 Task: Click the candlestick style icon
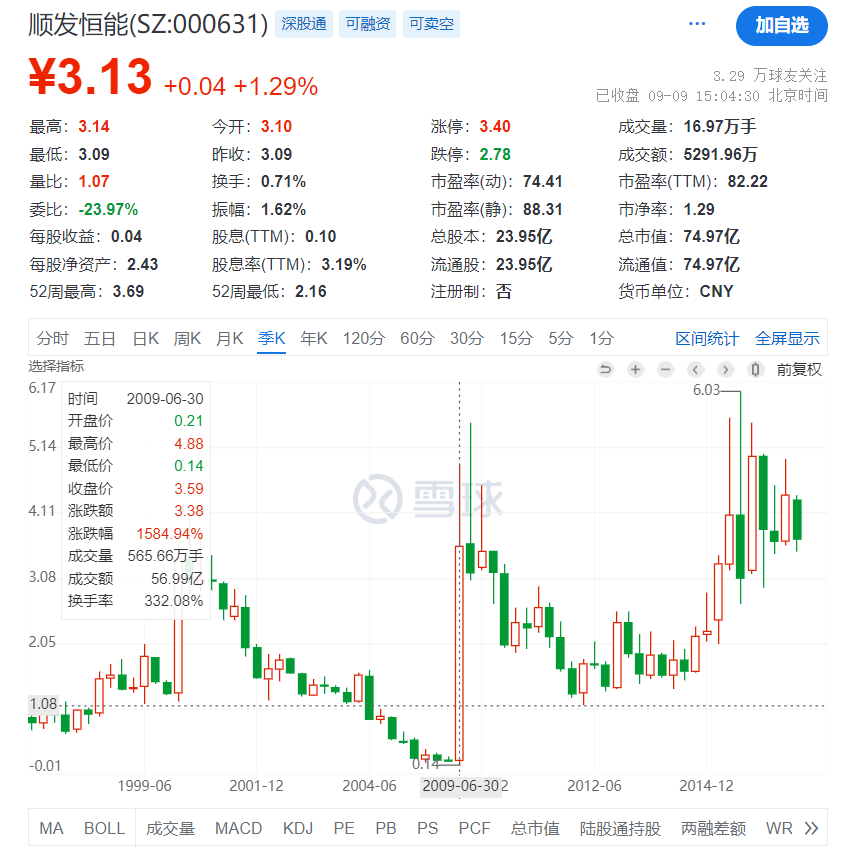(755, 370)
